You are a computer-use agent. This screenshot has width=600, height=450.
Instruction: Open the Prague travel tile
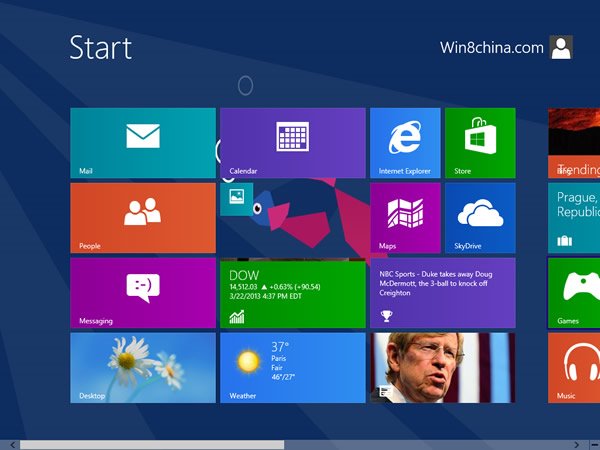[574, 218]
